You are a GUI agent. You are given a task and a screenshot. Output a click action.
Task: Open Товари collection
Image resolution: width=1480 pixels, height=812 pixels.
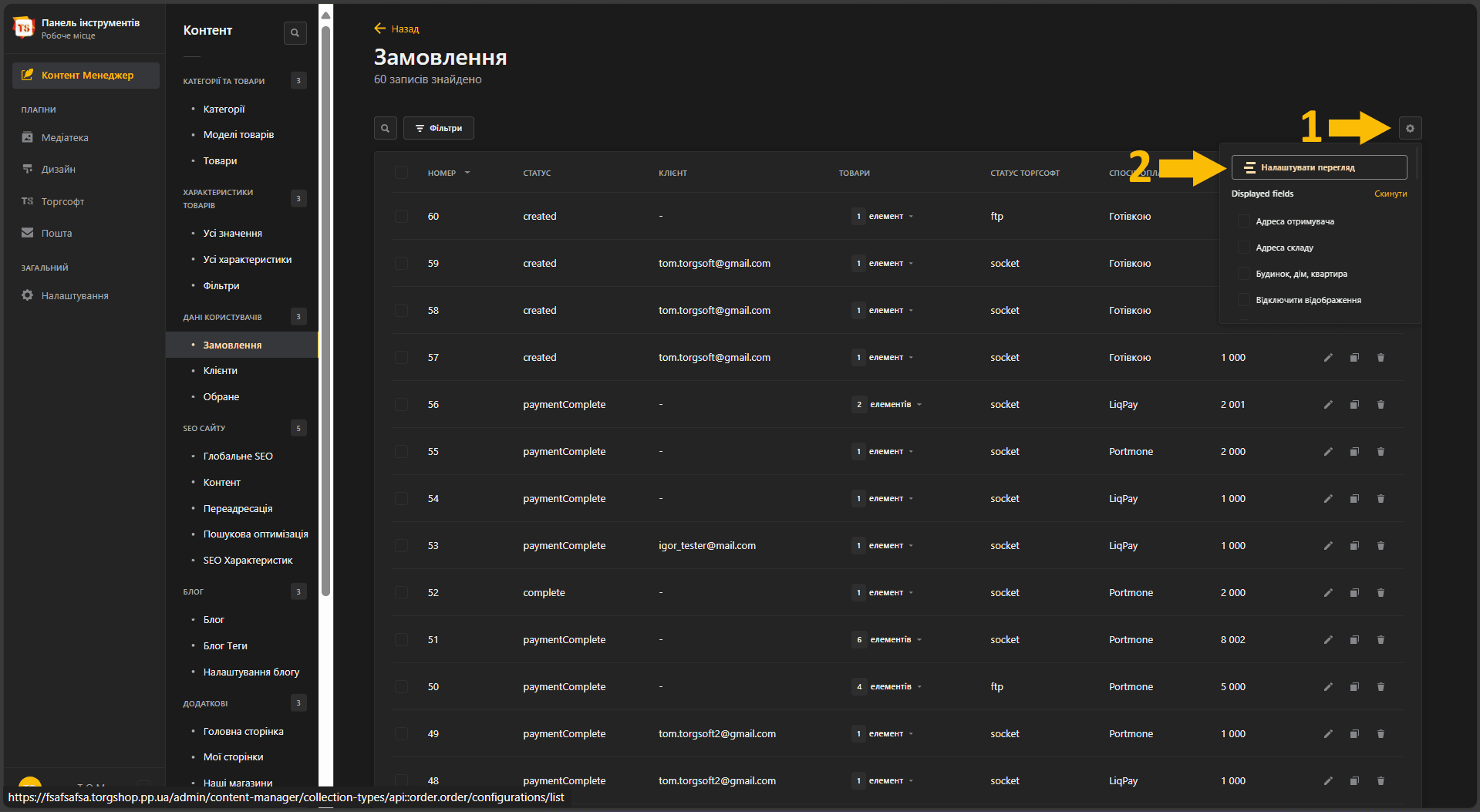coord(220,161)
